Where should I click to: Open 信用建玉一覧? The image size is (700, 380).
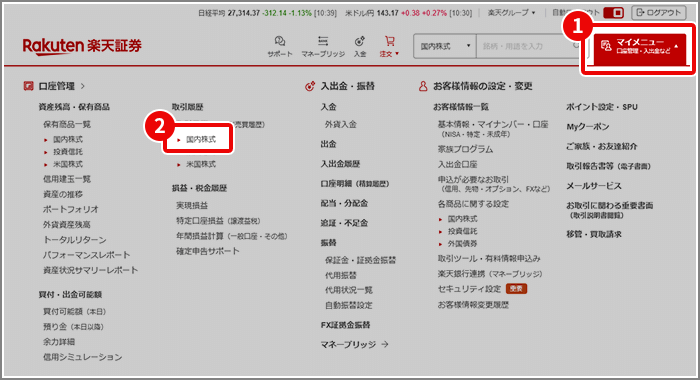coord(67,179)
